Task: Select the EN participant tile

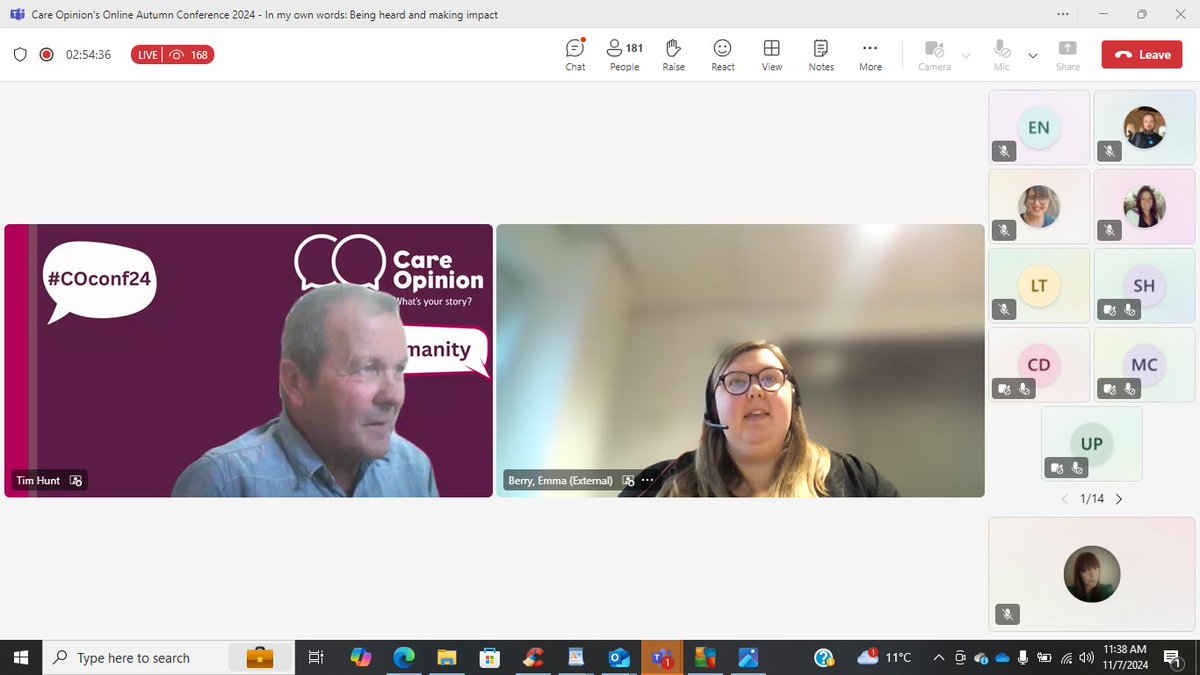Action: point(1039,127)
